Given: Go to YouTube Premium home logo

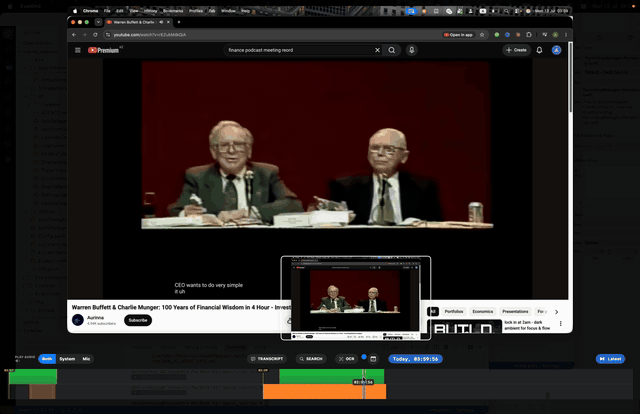Looking at the screenshot, I should point(104,50).
